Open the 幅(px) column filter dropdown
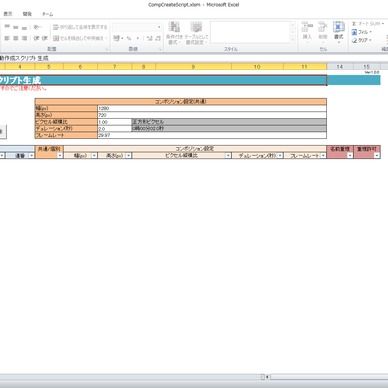The height and width of the screenshot is (388, 388). point(94,155)
